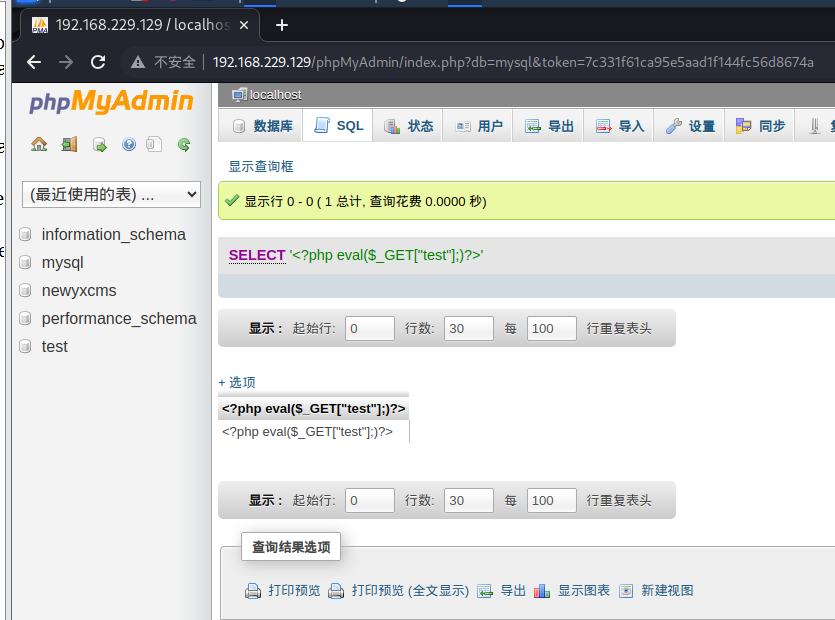
Task: Click the browser address bar URL
Action: pos(513,62)
